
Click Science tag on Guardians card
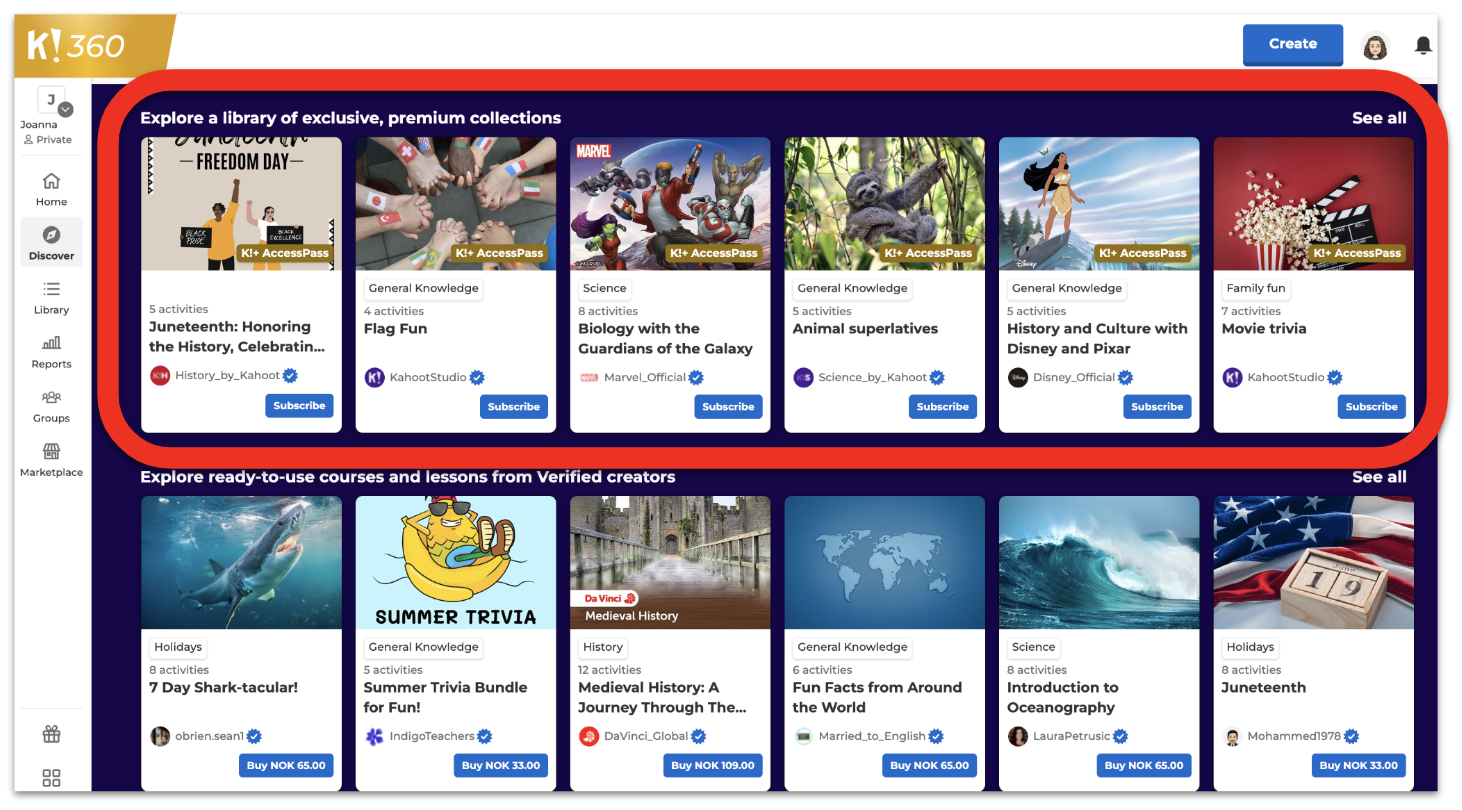pos(604,288)
